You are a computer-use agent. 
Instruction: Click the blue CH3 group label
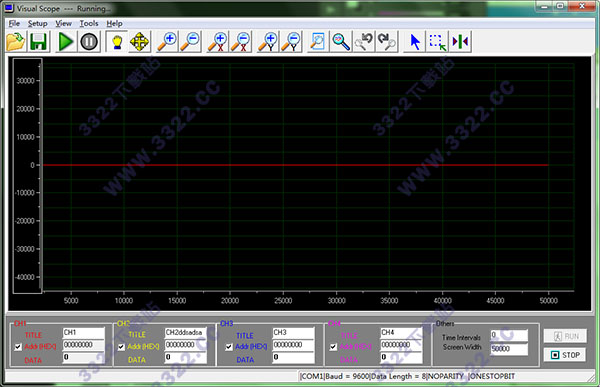[227, 323]
